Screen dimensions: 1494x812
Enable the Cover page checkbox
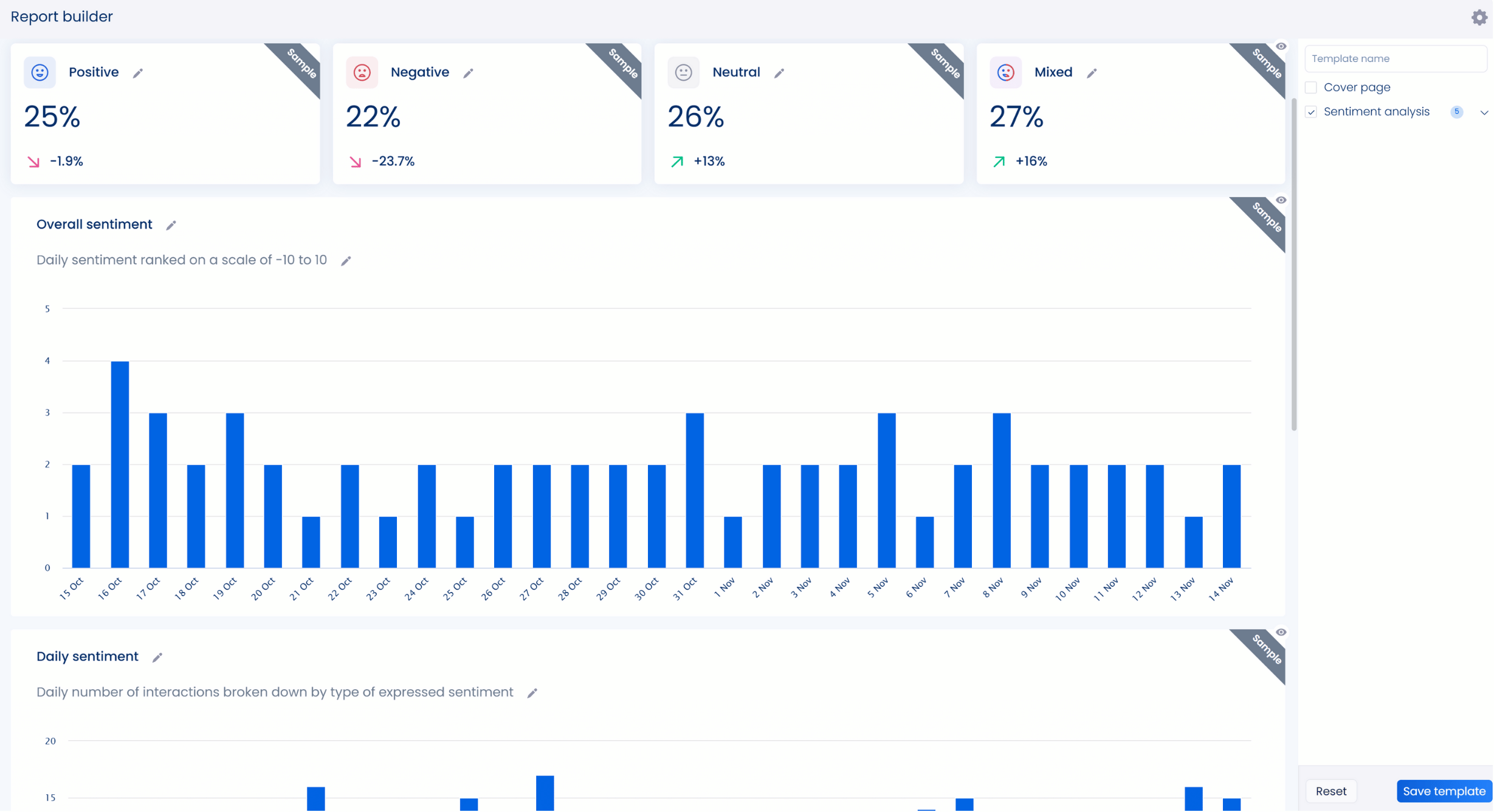click(x=1311, y=88)
